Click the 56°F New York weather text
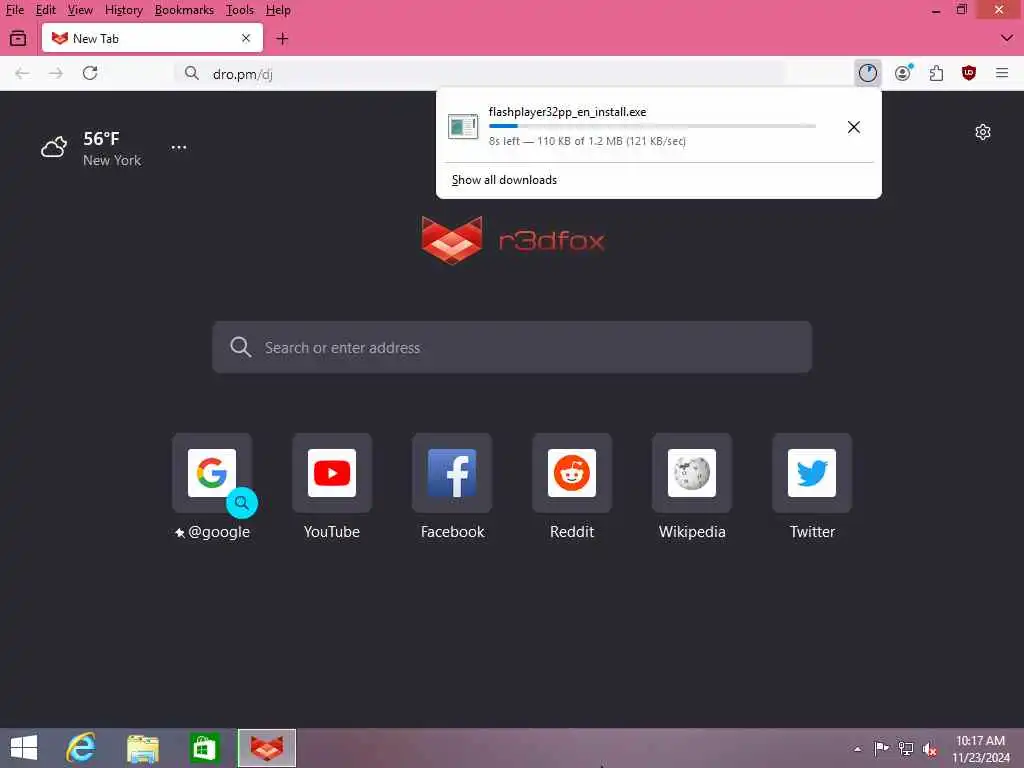Viewport: 1024px width, 768px height. tap(112, 149)
